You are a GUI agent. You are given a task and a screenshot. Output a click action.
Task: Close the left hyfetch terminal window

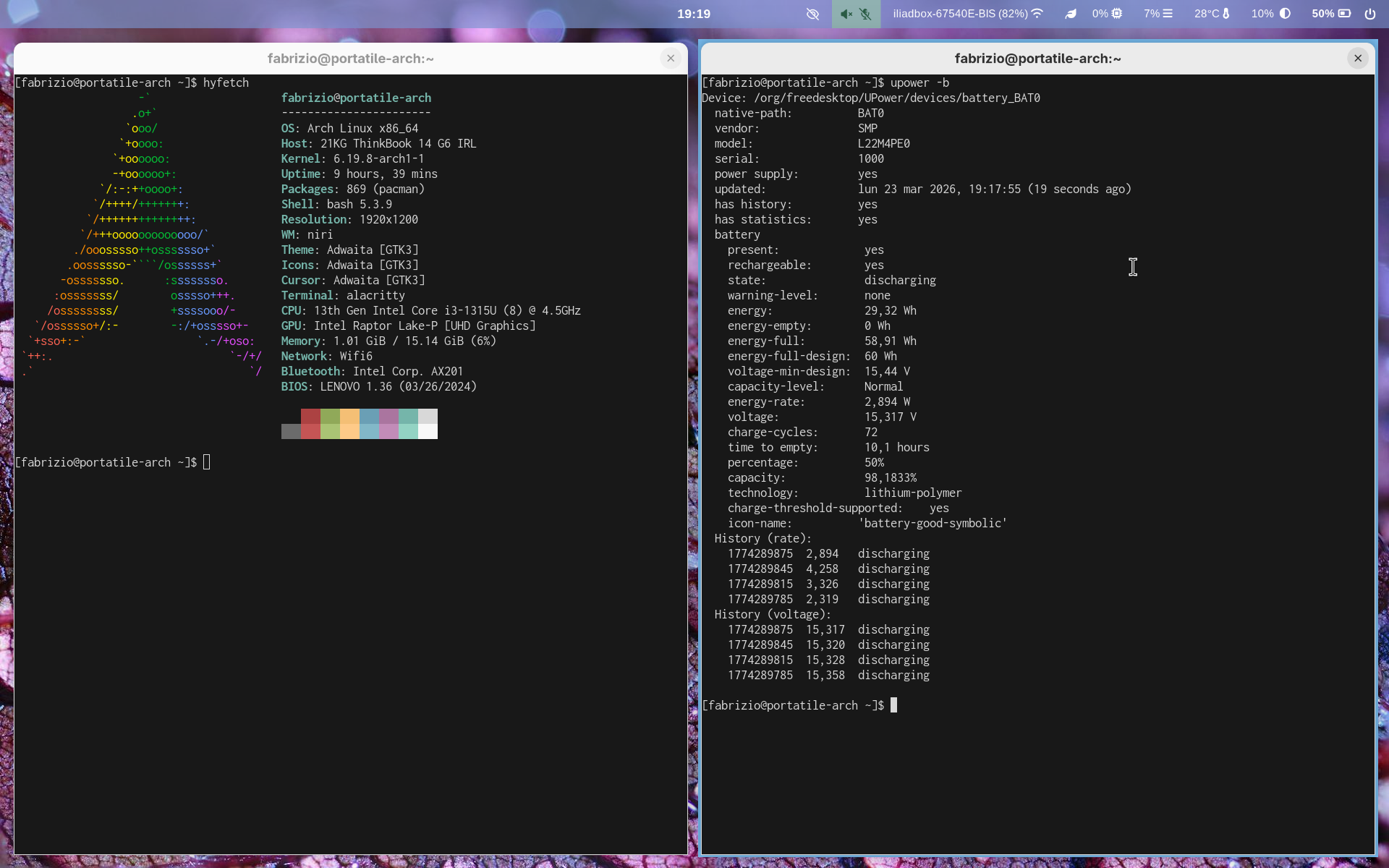tap(671, 59)
